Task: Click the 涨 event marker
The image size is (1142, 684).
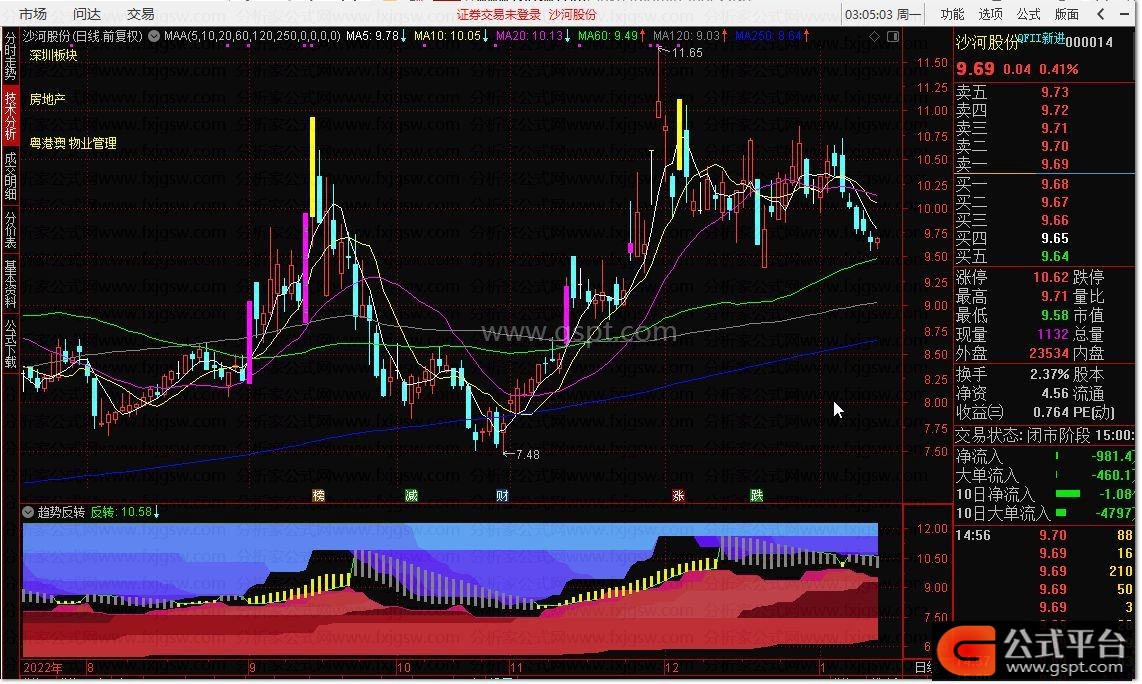Action: point(678,496)
